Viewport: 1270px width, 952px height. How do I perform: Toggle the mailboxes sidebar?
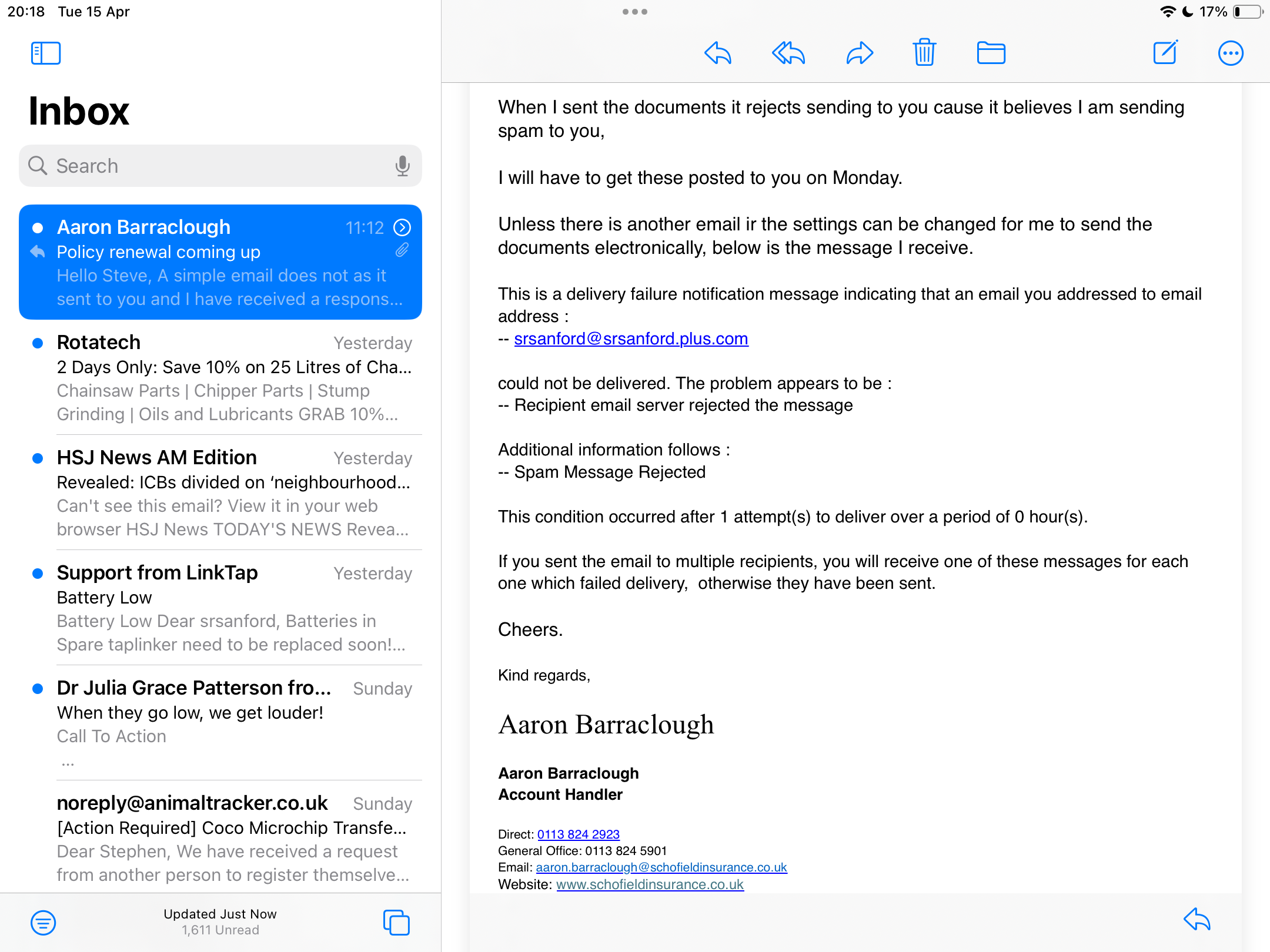click(x=46, y=53)
